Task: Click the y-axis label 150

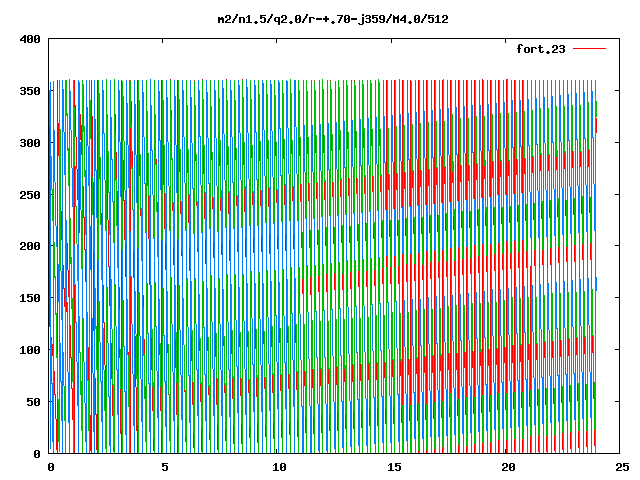Action: (x=30, y=298)
